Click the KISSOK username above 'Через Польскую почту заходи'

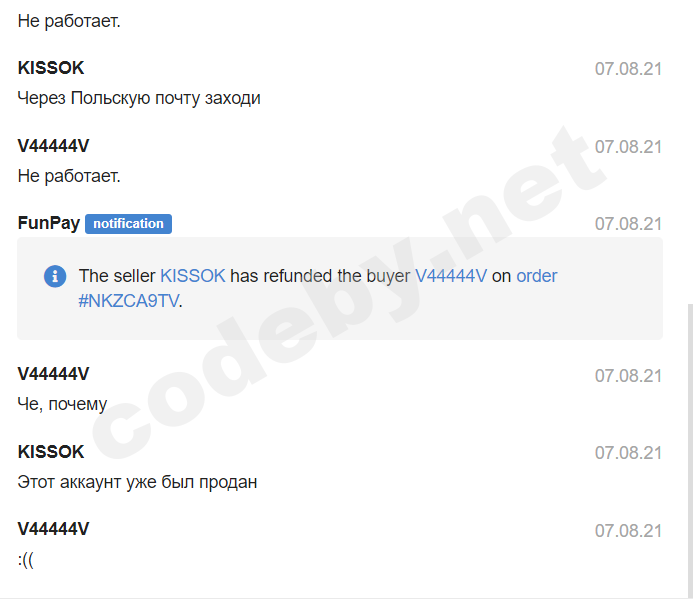click(51, 68)
